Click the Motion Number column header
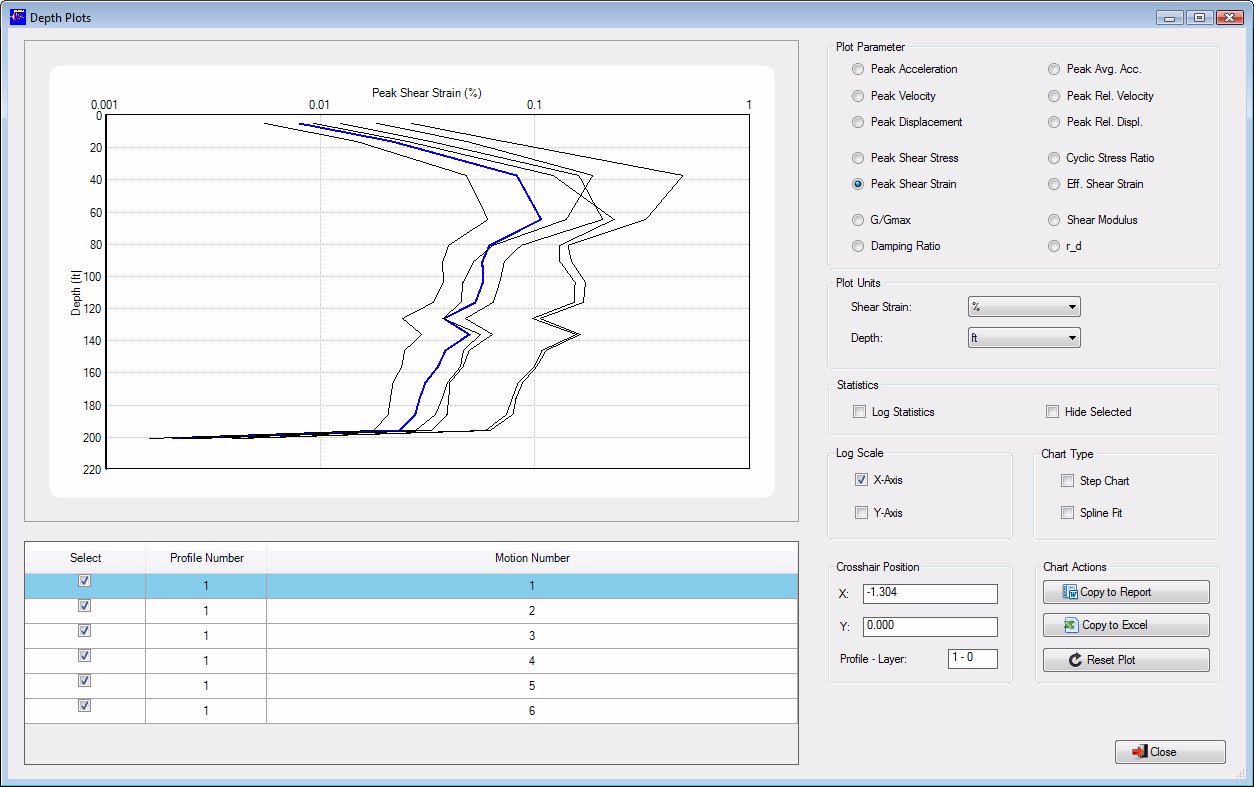The height and width of the screenshot is (787, 1254). (532, 558)
